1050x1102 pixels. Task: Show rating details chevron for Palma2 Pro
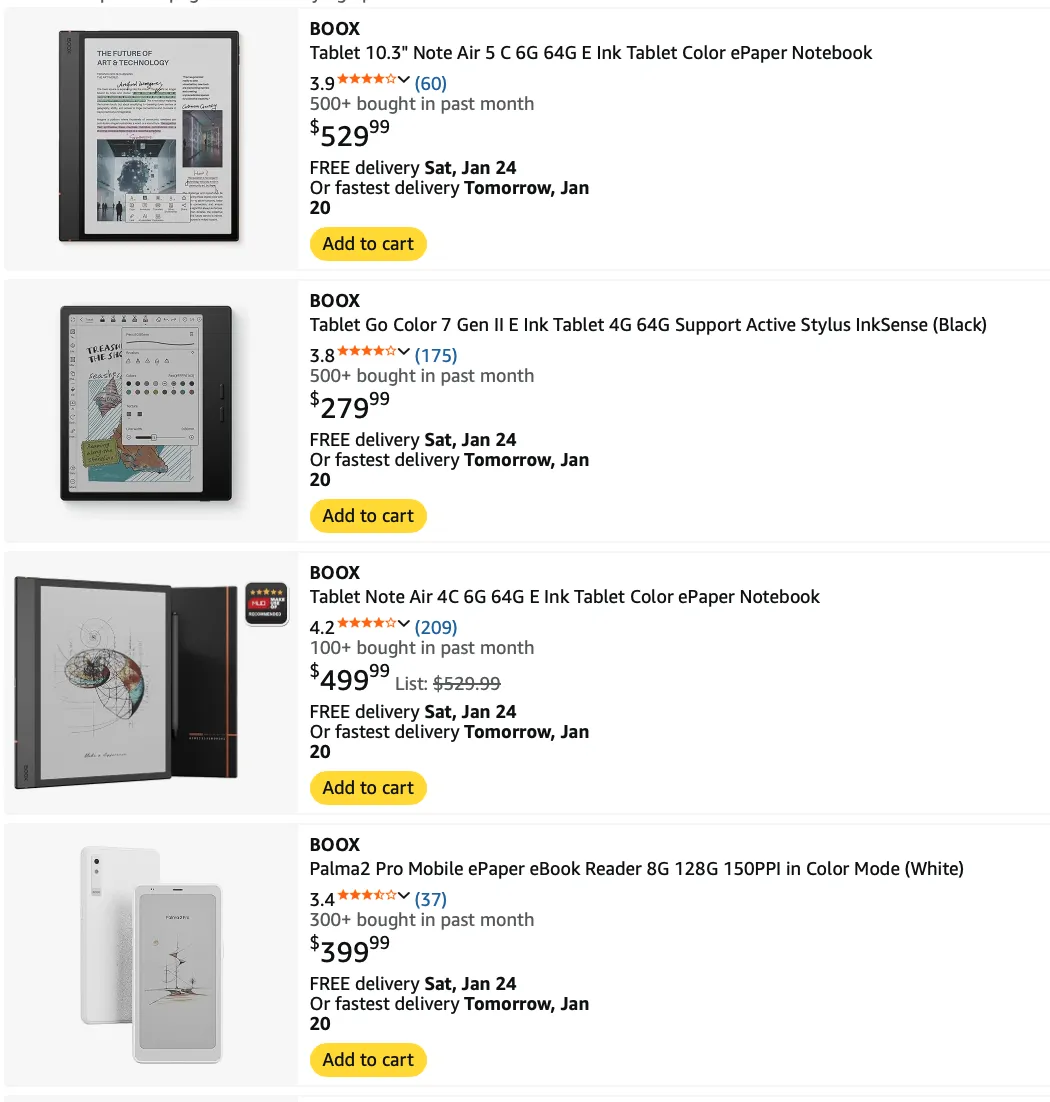point(404,897)
